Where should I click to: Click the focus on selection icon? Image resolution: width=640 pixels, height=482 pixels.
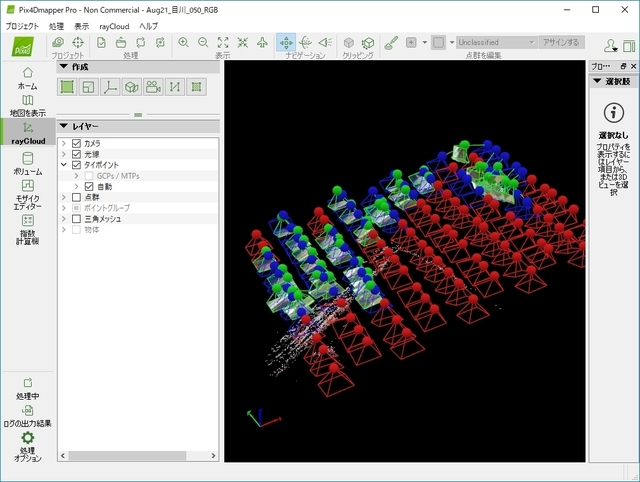tap(242, 42)
